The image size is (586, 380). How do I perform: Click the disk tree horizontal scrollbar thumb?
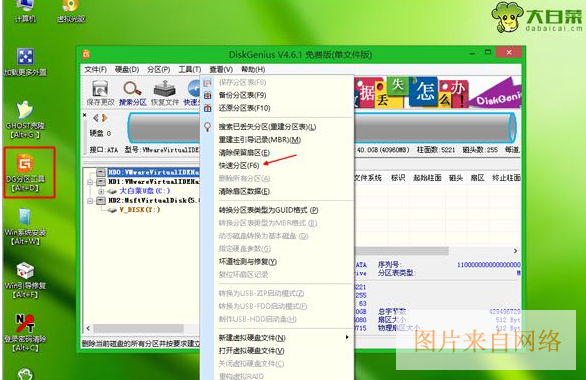[x=138, y=328]
